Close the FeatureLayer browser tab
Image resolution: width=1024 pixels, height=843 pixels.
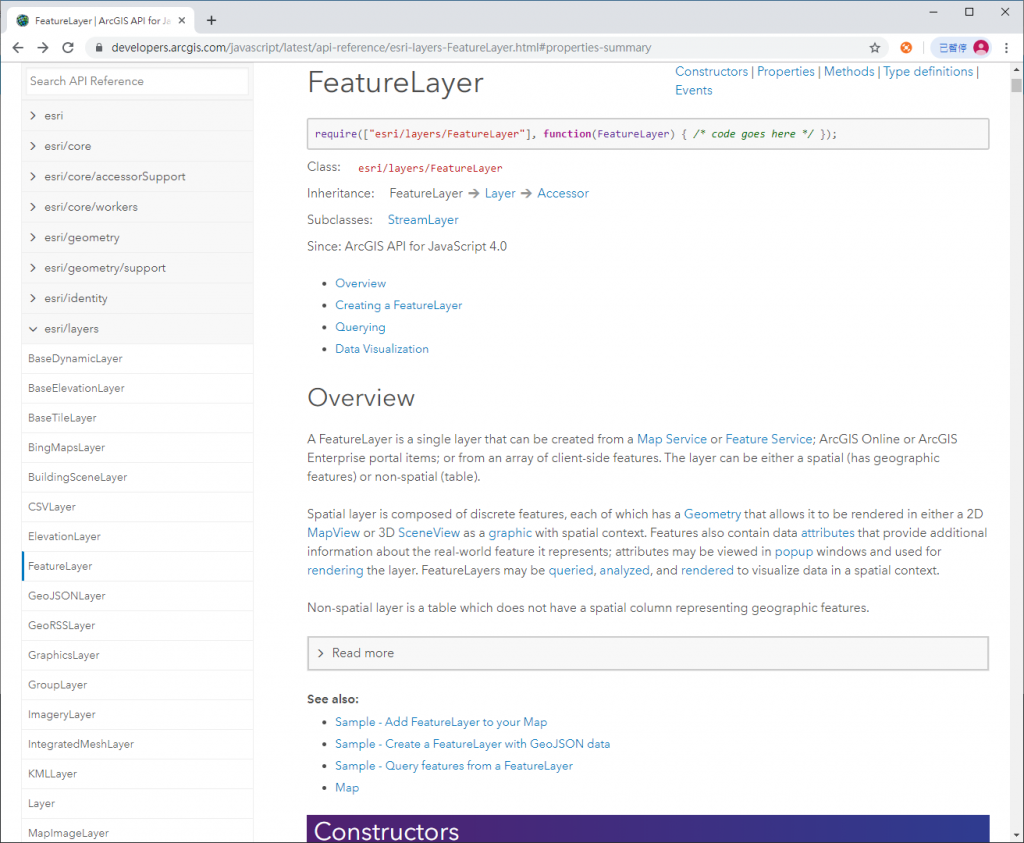click(x=182, y=20)
